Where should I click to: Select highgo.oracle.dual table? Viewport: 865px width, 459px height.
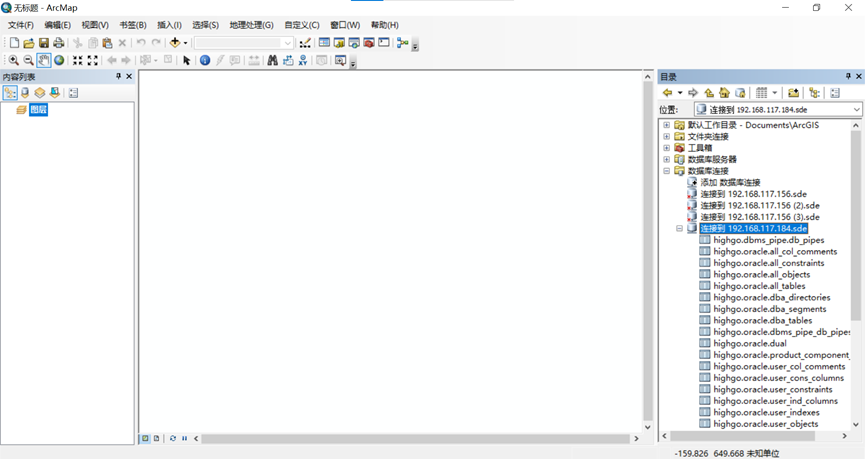749,343
